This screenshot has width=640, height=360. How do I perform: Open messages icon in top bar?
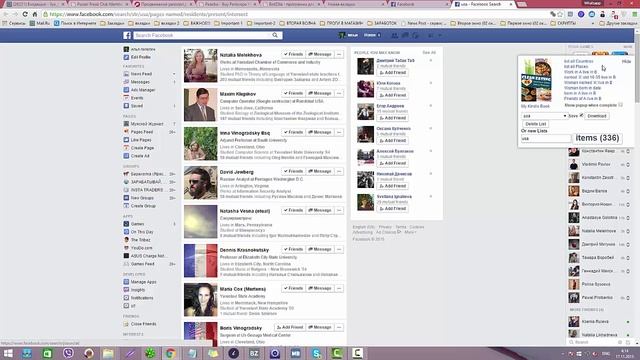pos(405,36)
